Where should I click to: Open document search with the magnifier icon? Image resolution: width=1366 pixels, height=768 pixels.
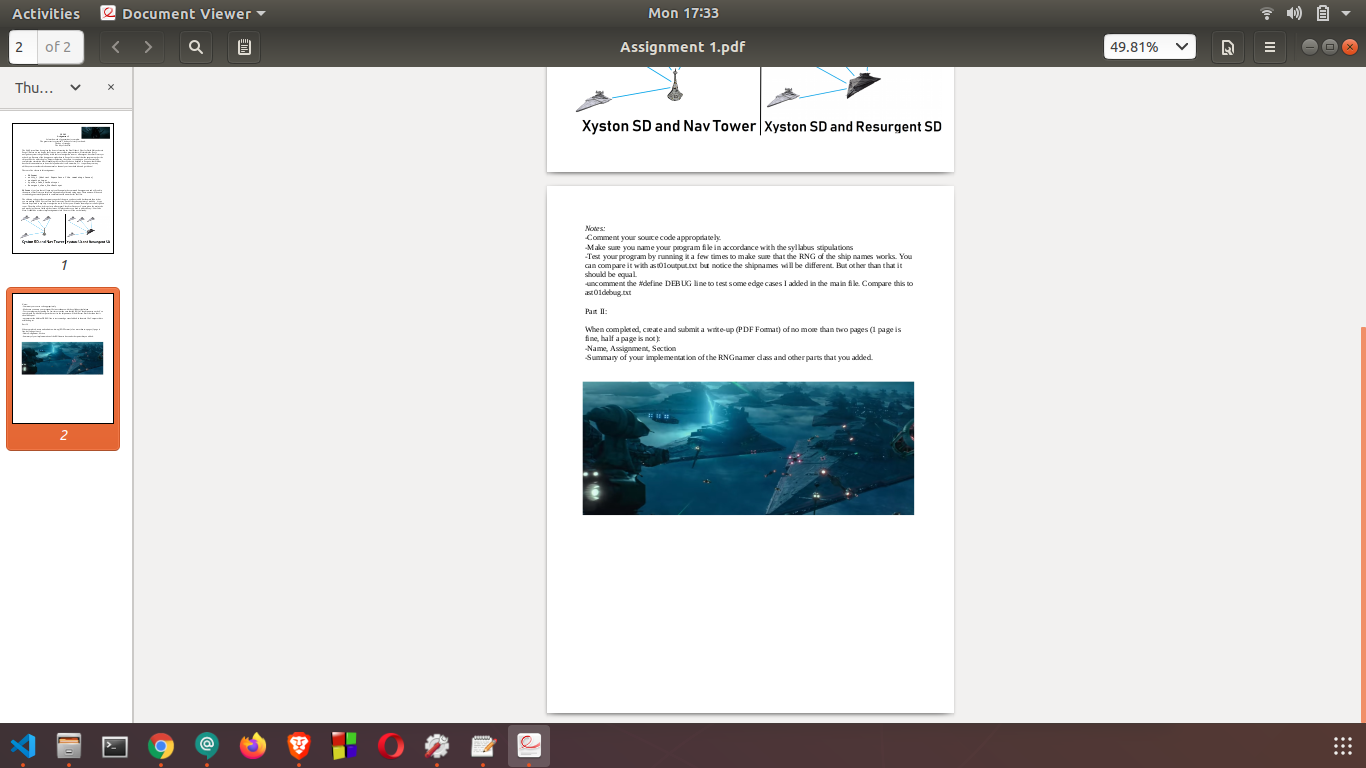point(195,46)
